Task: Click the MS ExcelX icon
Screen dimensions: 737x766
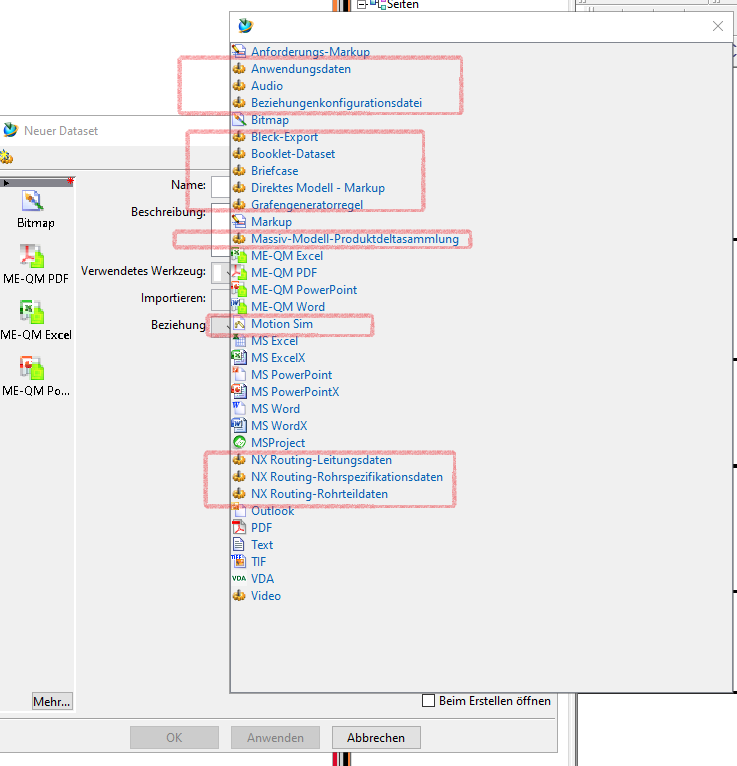Action: (239, 358)
